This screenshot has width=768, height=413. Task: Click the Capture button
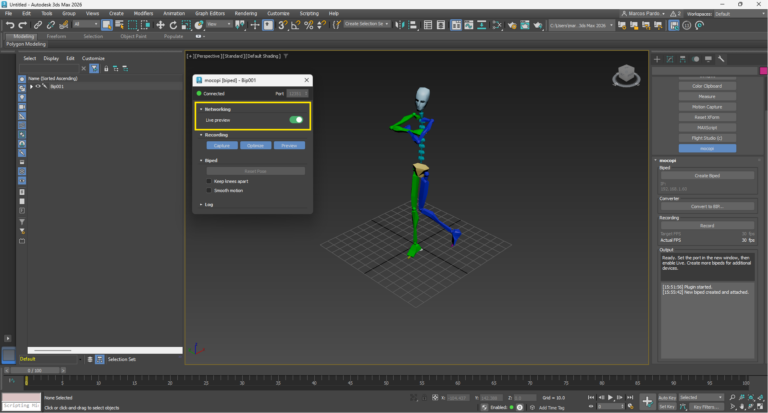pos(222,146)
